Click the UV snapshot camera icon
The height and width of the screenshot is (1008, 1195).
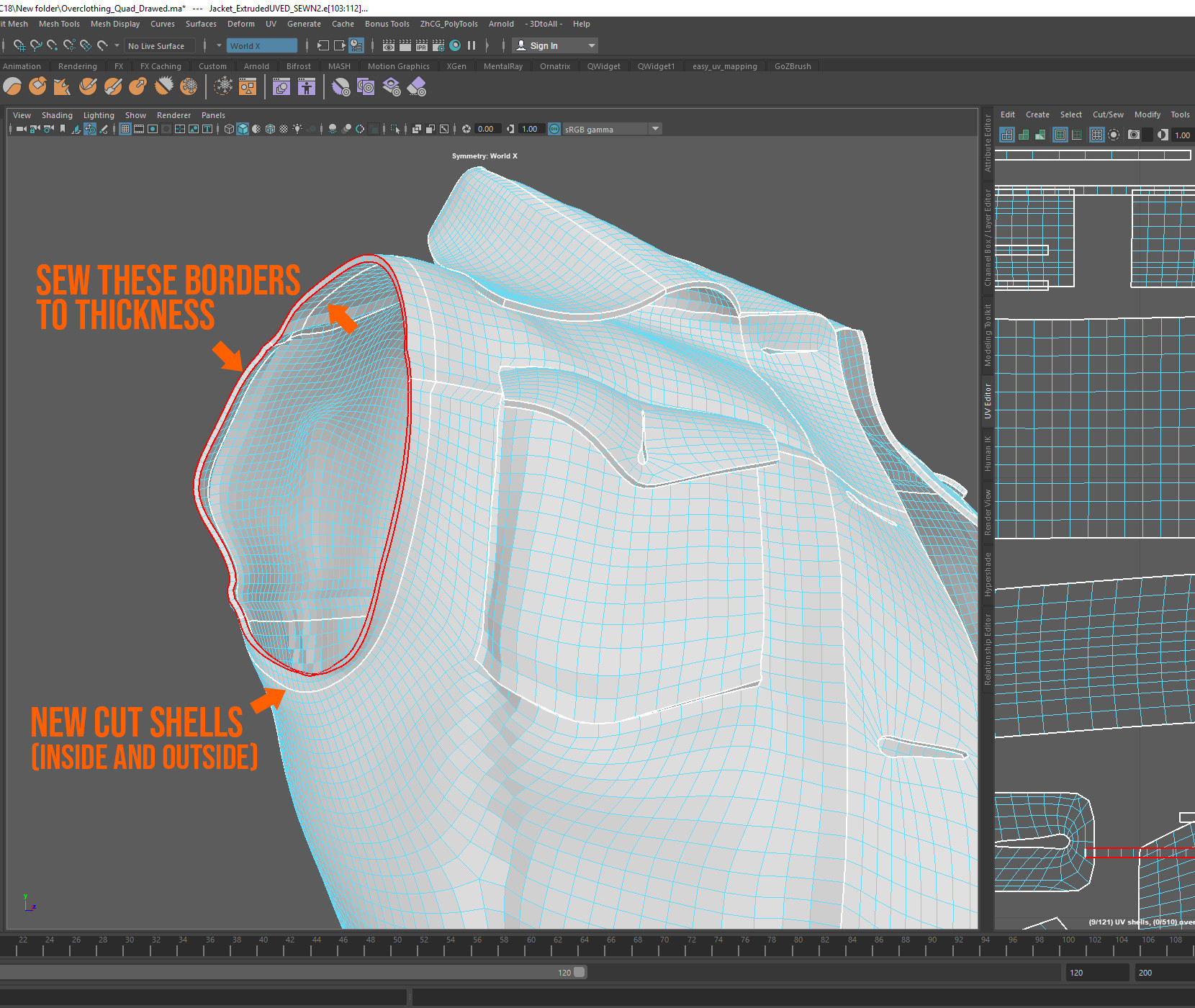1134,135
